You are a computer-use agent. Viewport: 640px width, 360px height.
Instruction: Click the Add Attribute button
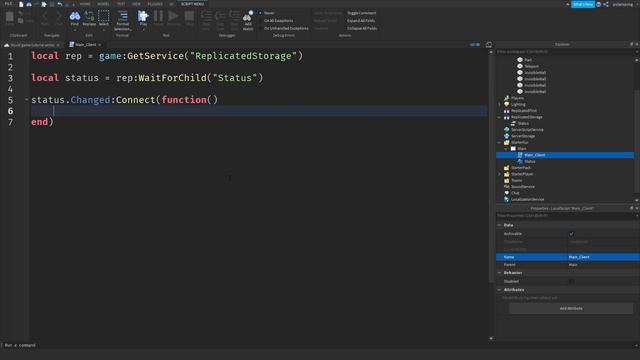coord(571,309)
